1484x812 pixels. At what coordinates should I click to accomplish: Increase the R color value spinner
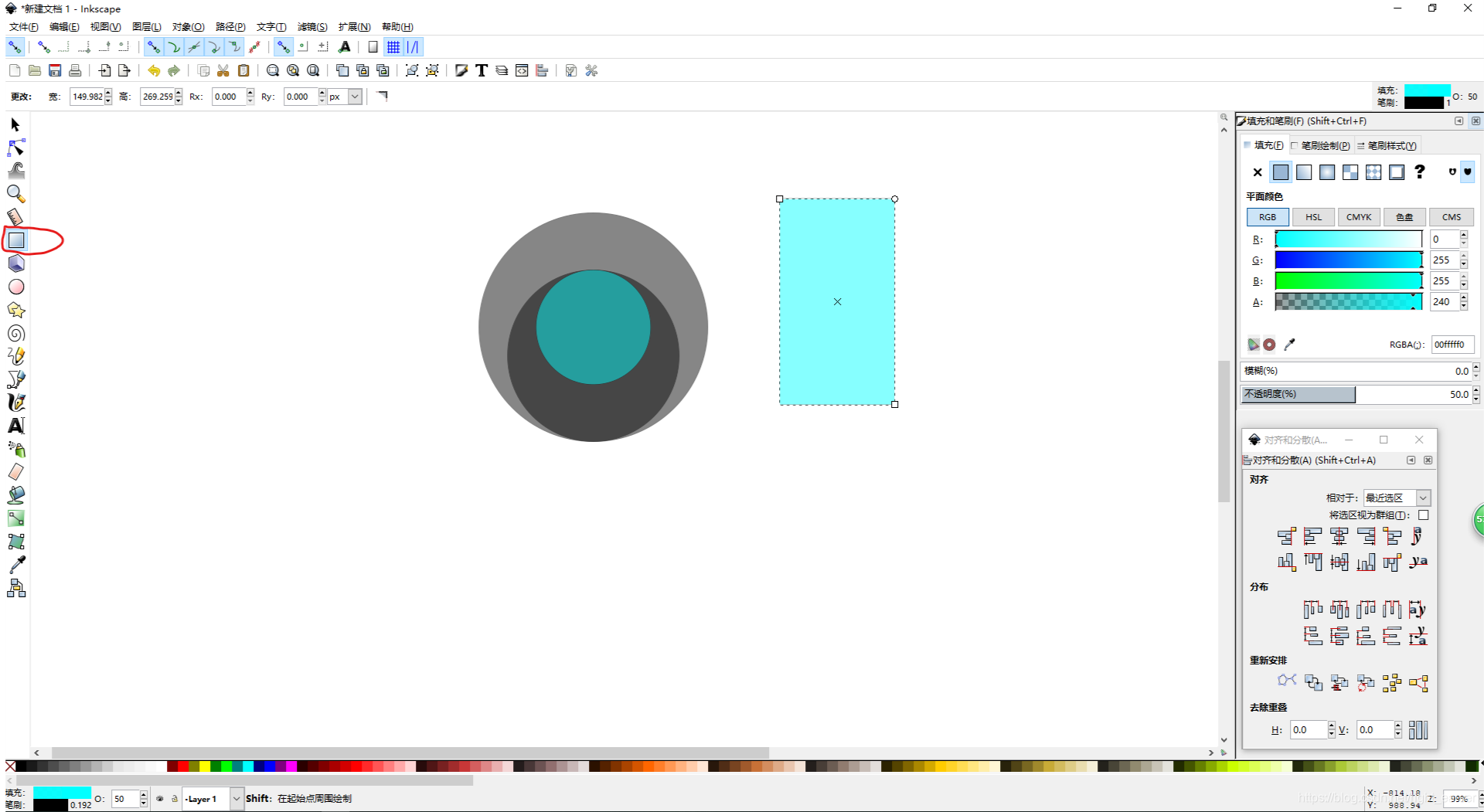coord(1464,235)
